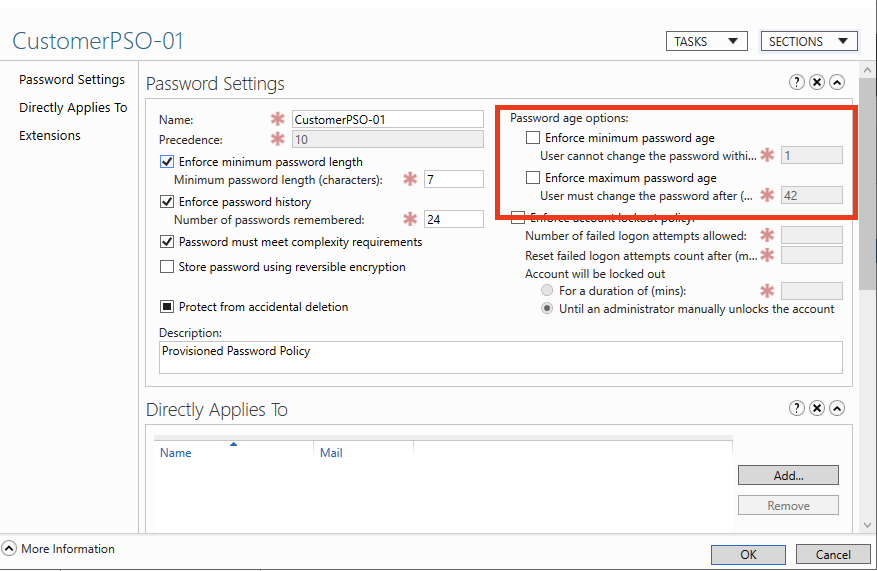Viewport: 877px width, 571px height.
Task: Open the SECTIONS dropdown menu
Action: [x=808, y=41]
